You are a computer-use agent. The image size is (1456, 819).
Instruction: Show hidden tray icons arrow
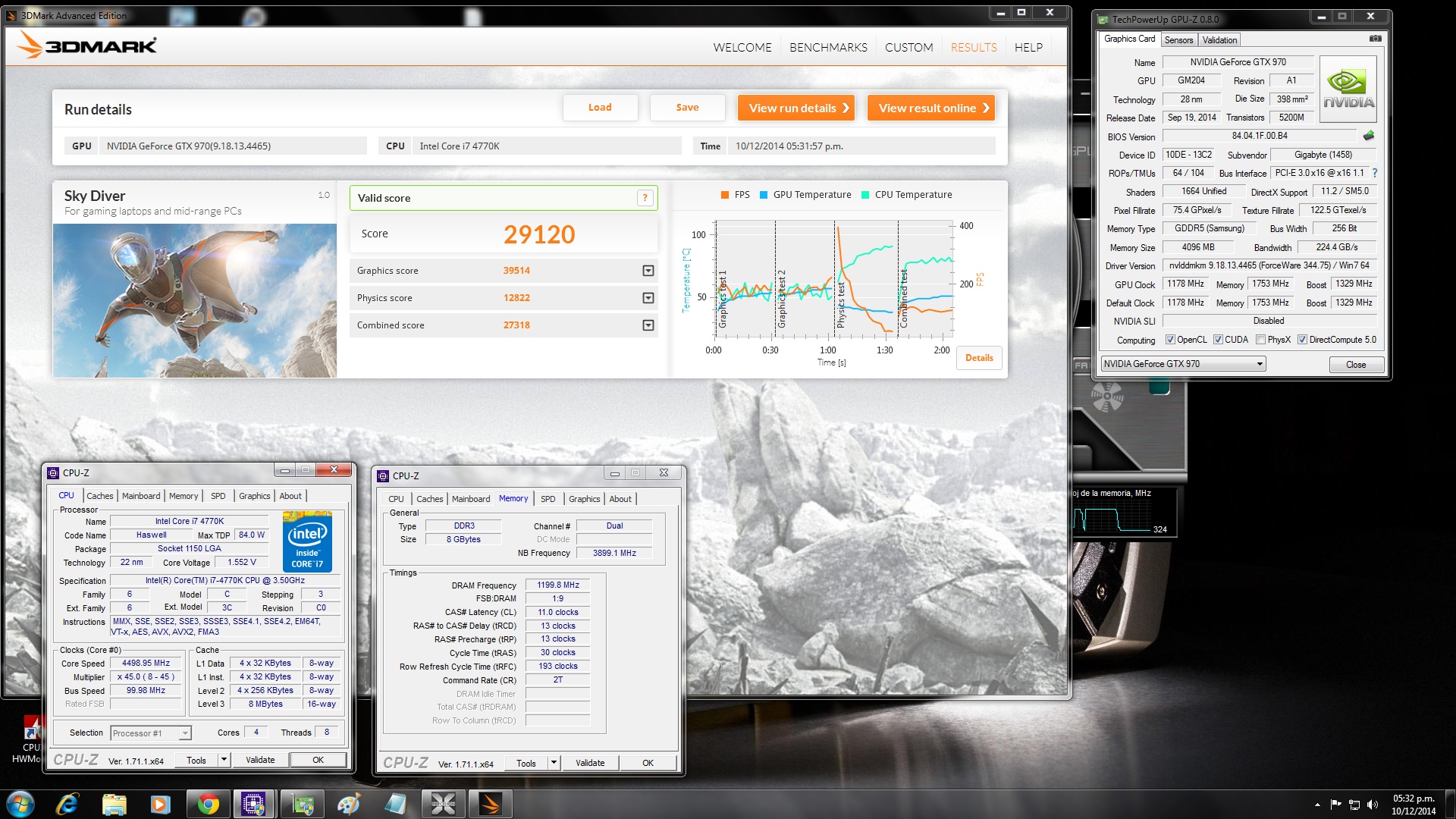point(1317,805)
